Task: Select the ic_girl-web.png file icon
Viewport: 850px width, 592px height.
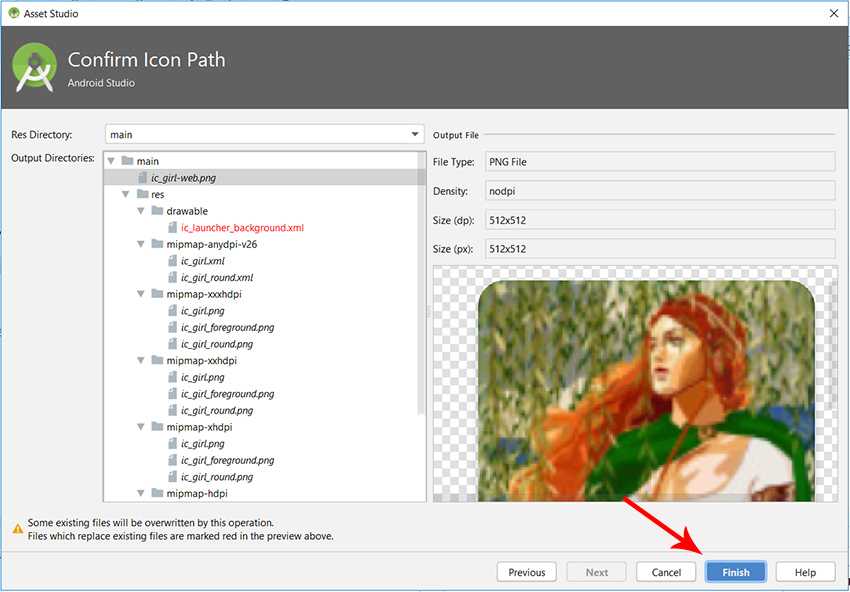Action: [x=142, y=178]
